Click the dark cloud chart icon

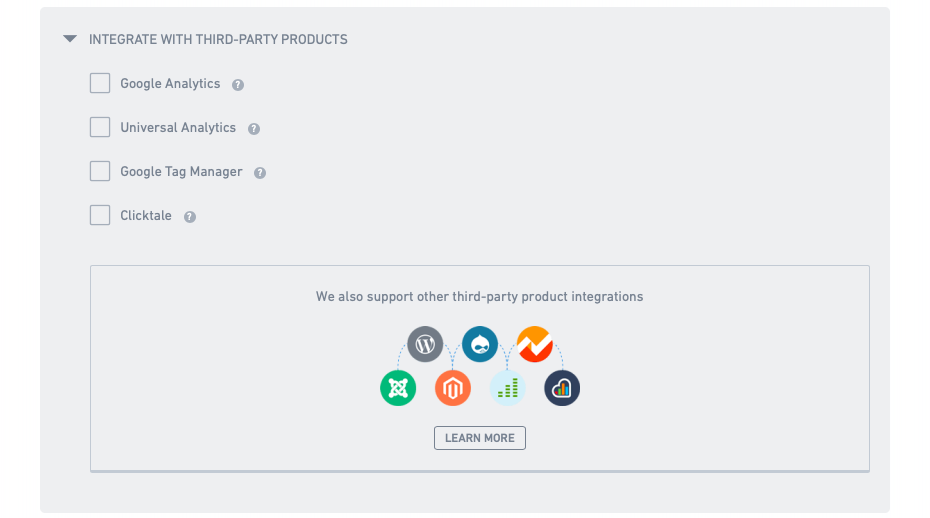562,388
